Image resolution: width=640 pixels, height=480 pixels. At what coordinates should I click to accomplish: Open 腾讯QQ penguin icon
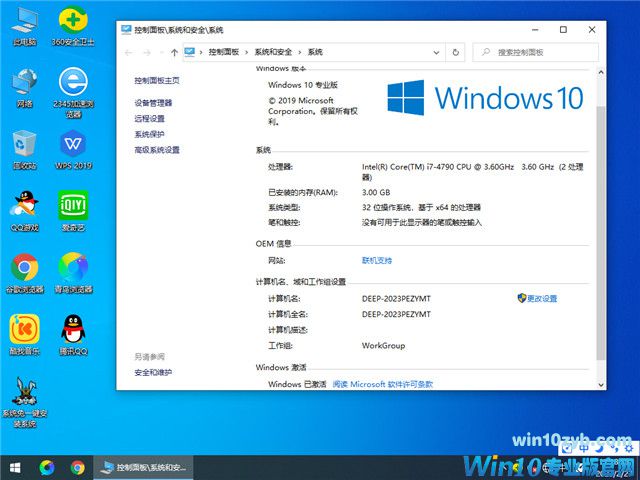pyautogui.click(x=72, y=328)
